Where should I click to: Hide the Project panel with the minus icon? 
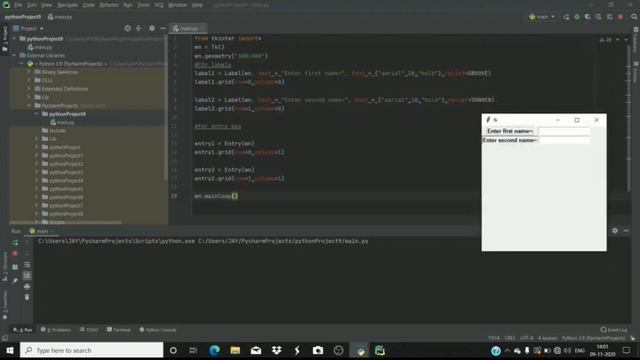[162, 29]
